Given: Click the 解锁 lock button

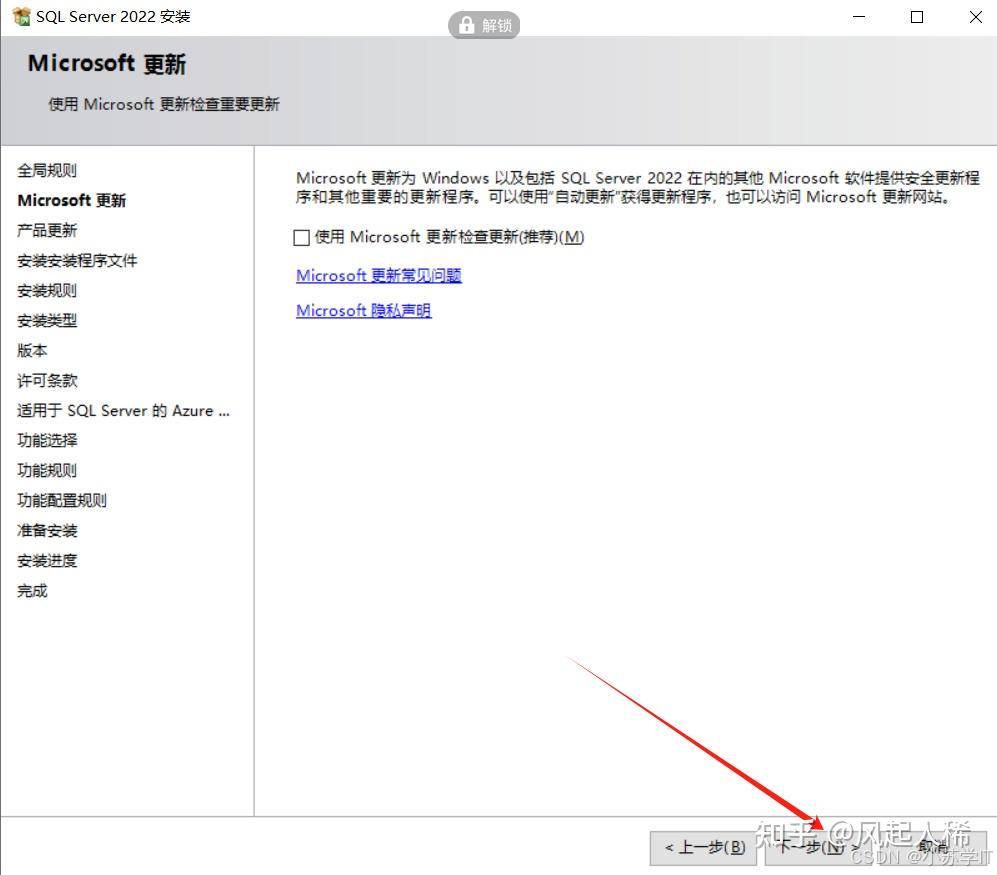Looking at the screenshot, I should point(484,25).
